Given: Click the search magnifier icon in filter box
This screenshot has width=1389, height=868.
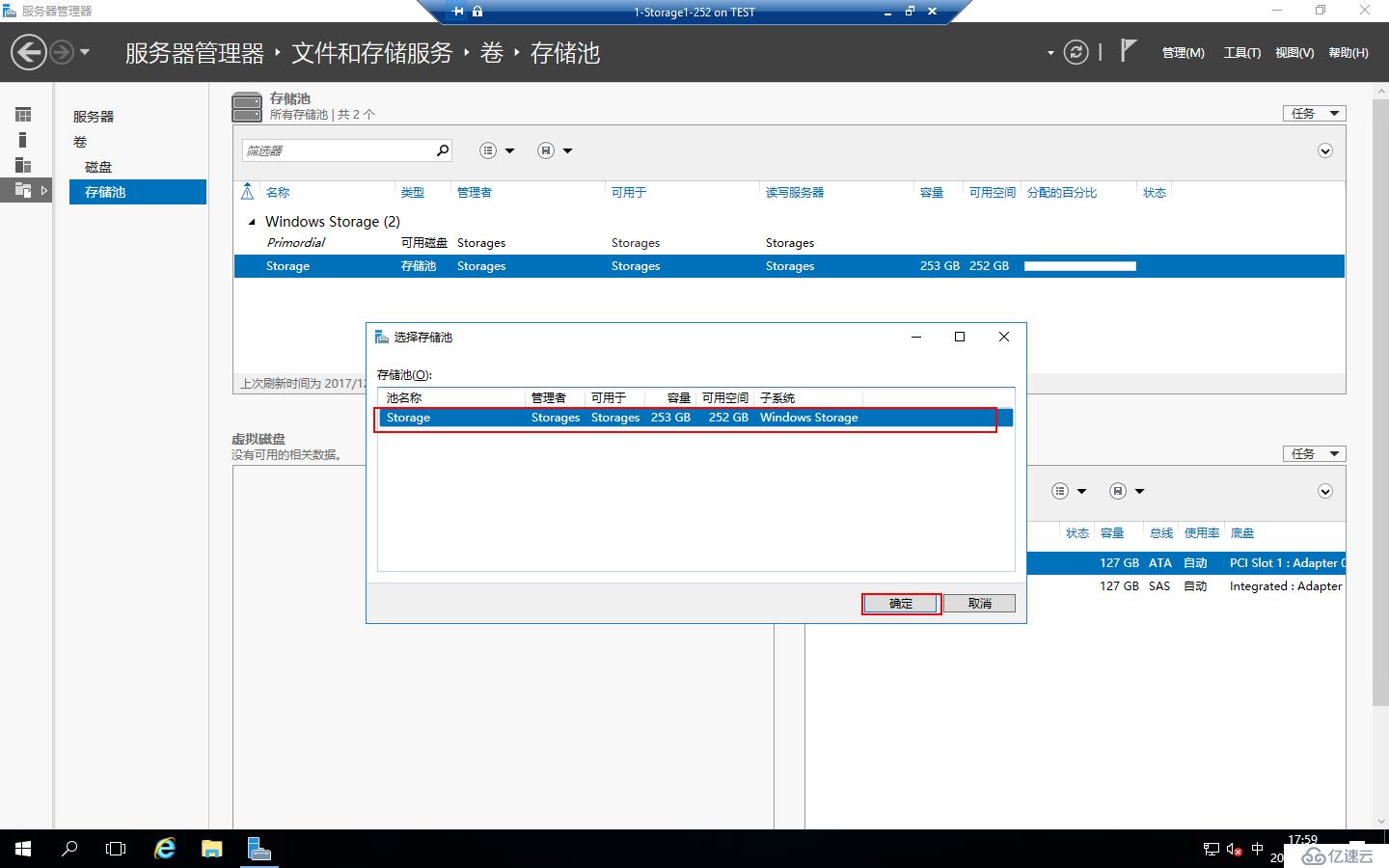Looking at the screenshot, I should pyautogui.click(x=442, y=150).
